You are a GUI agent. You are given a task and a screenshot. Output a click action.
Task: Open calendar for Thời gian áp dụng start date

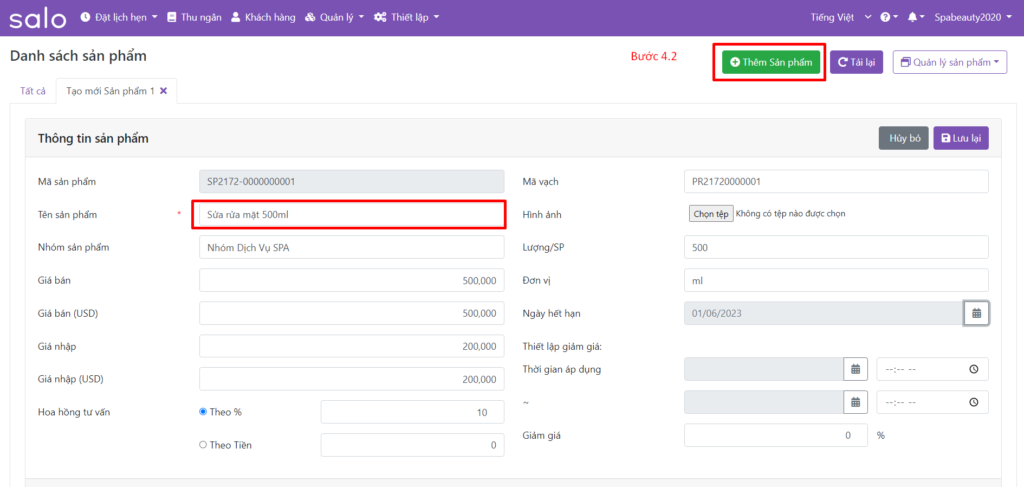[x=855, y=369]
